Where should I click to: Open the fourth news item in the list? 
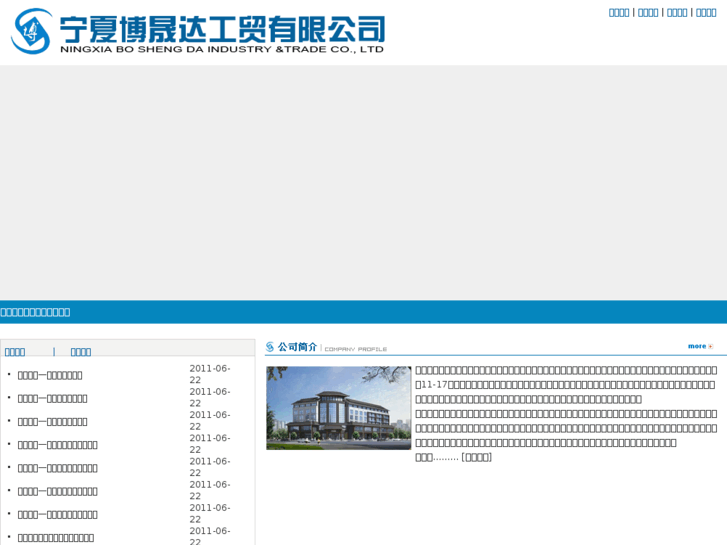click(57, 445)
